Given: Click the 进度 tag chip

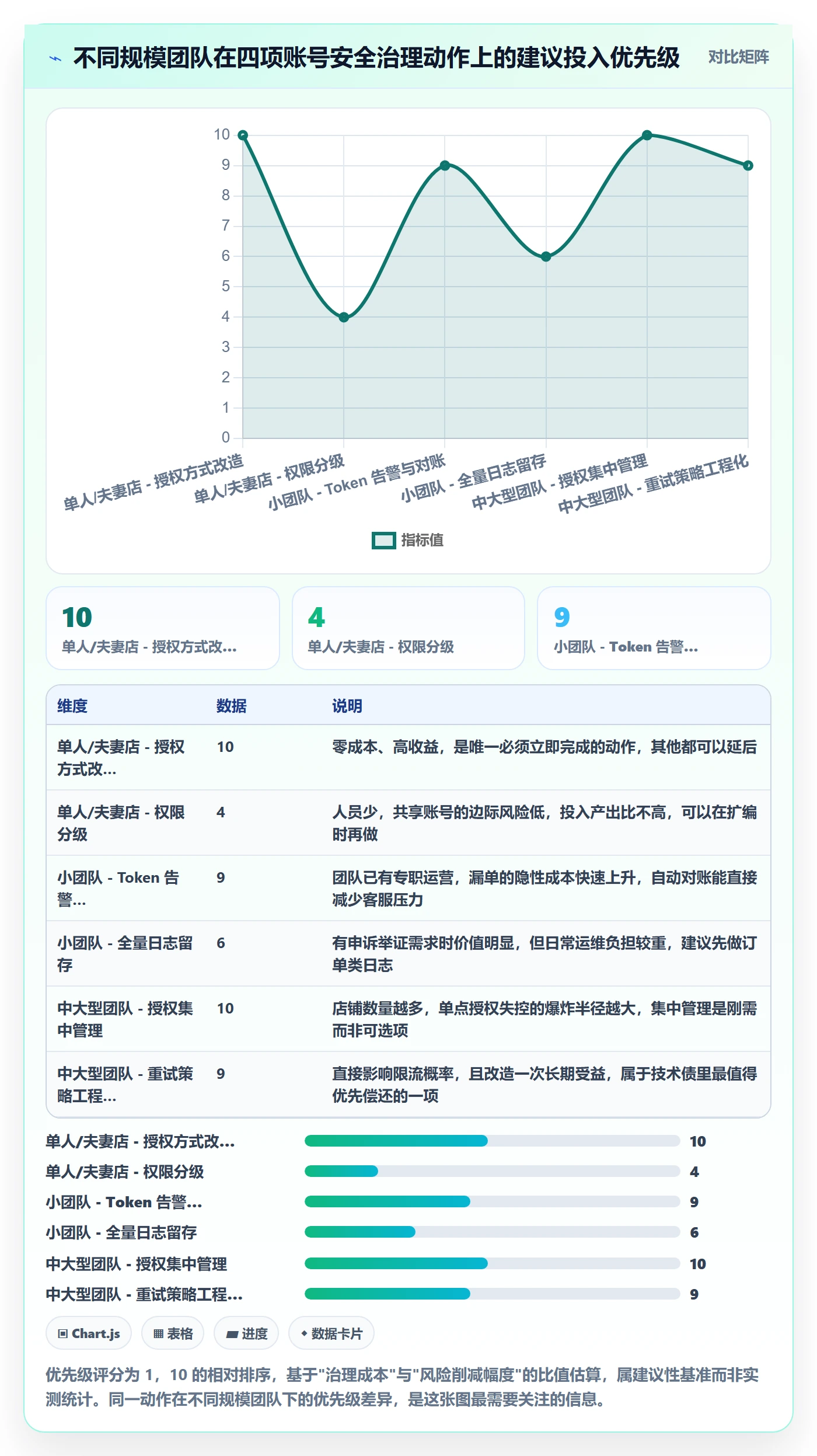Looking at the screenshot, I should click(x=246, y=1333).
